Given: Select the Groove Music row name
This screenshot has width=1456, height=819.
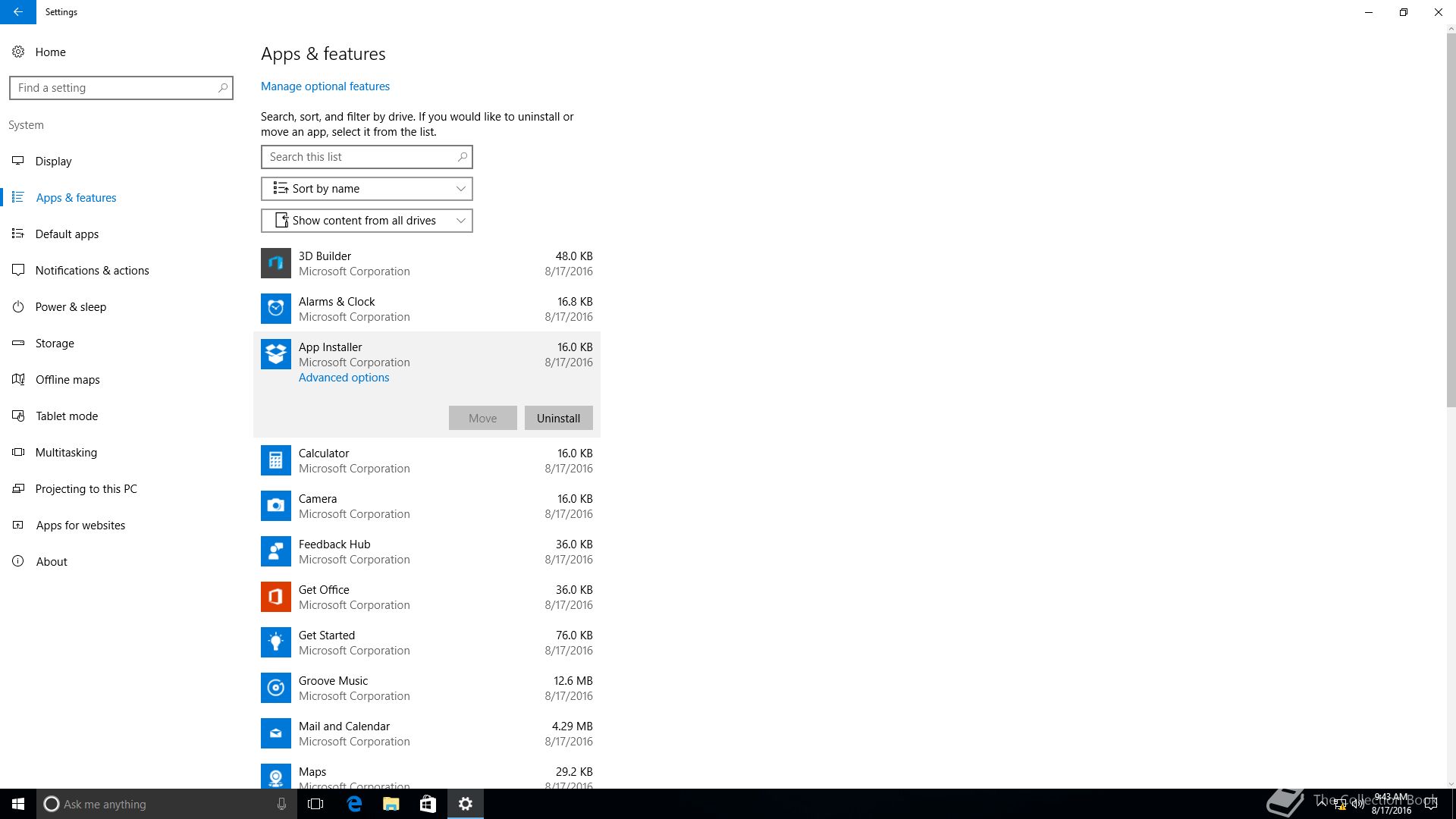Looking at the screenshot, I should coord(333,681).
